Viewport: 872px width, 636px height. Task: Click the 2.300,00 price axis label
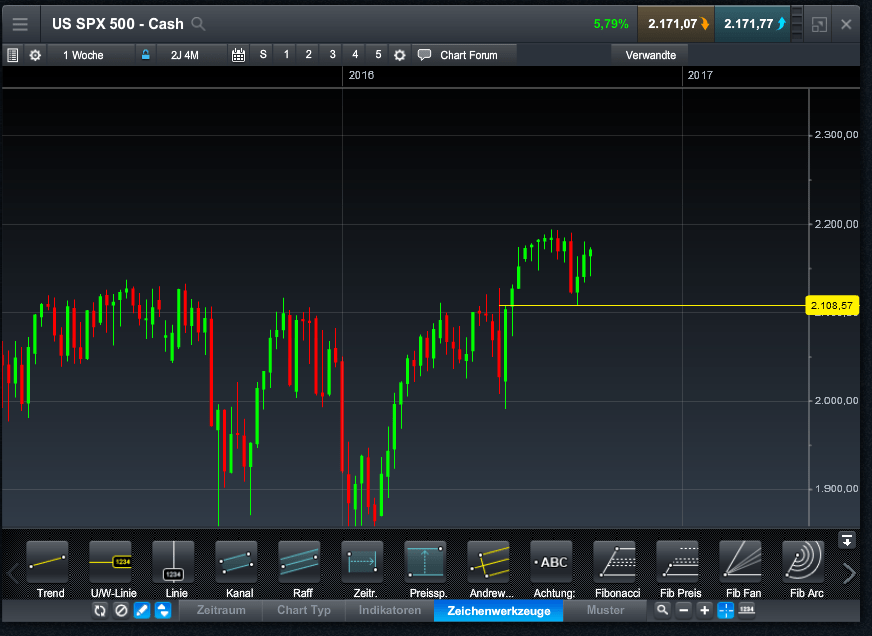[x=836, y=135]
